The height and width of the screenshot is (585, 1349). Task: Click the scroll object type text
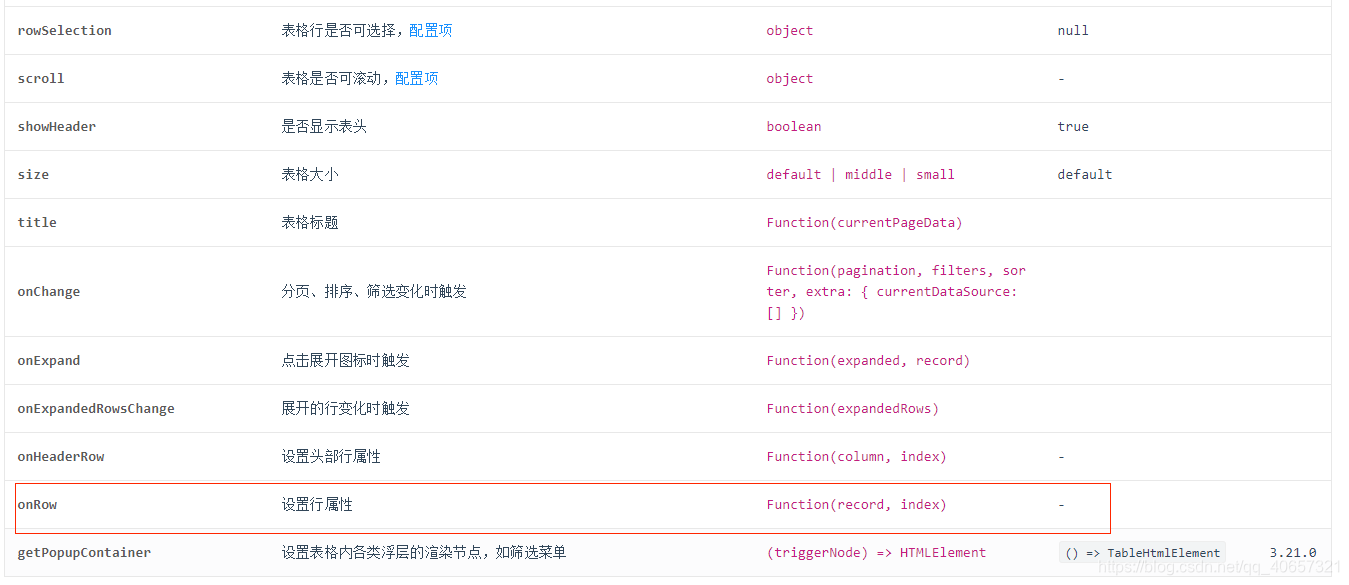[789, 78]
